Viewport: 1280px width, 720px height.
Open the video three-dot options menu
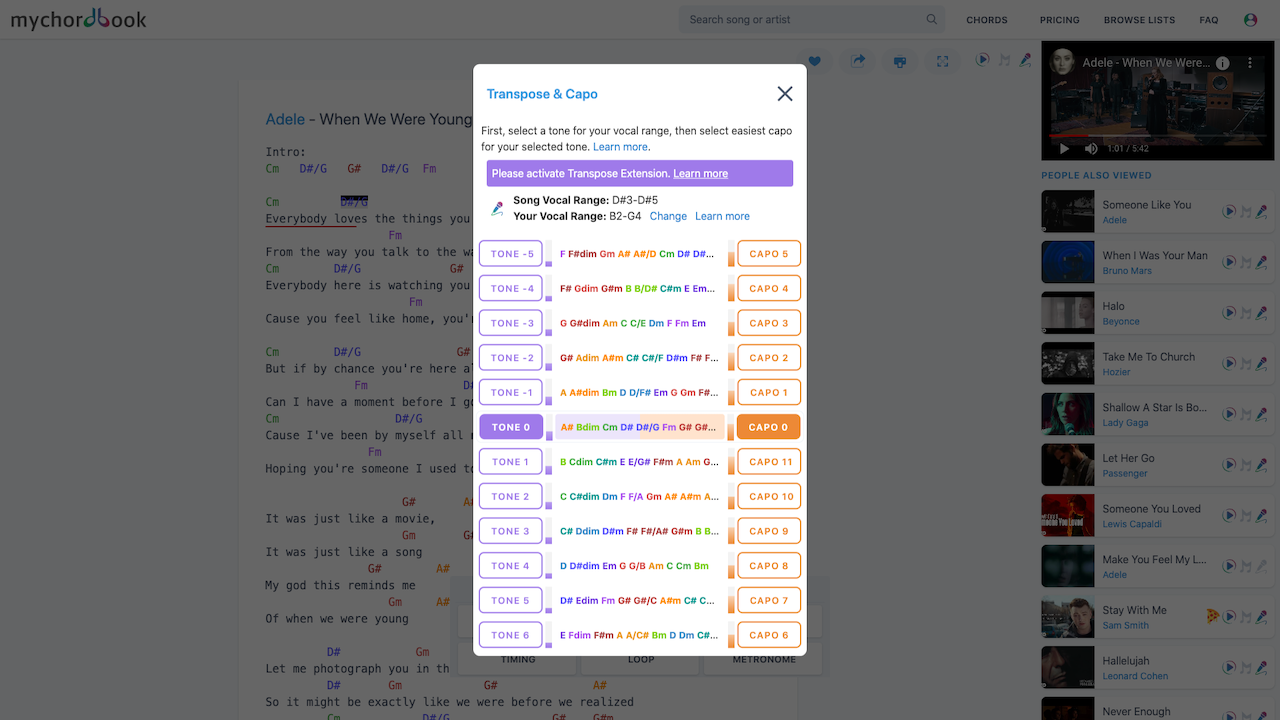pos(1249,62)
